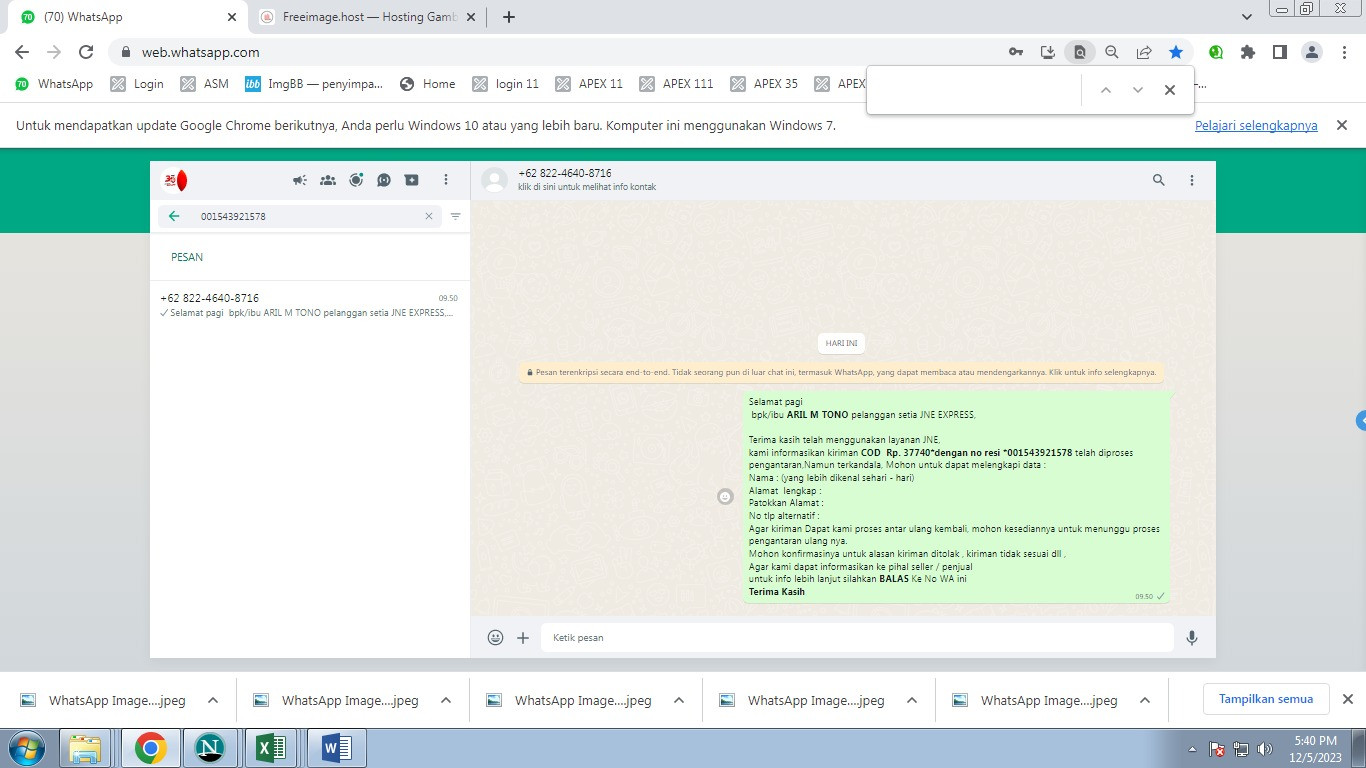Reload the WhatsApp page
Viewport: 1366px width, 768px height.
point(86,52)
